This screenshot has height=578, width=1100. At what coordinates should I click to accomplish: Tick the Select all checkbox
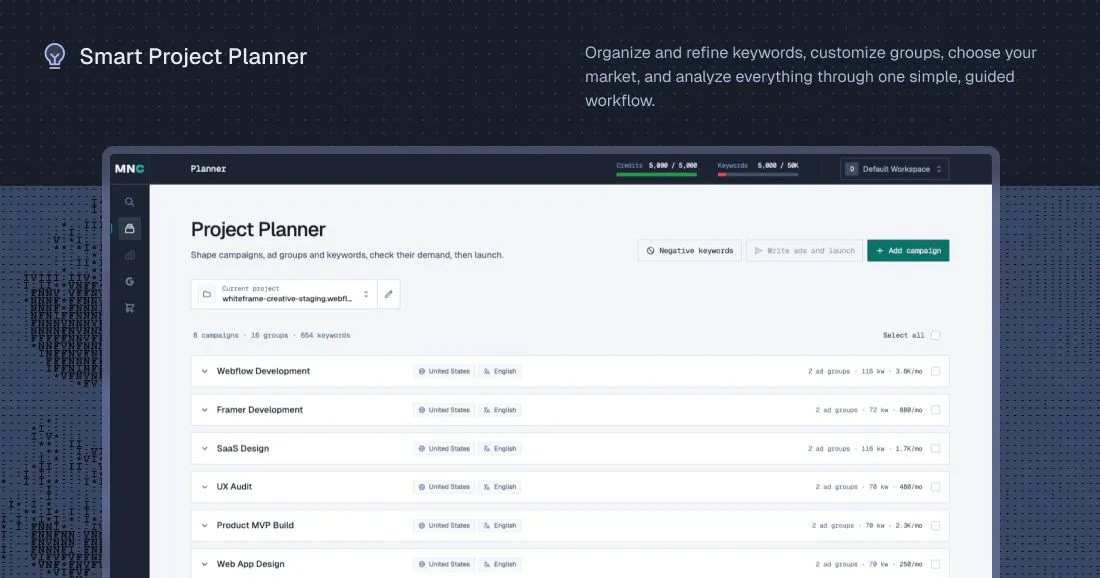pyautogui.click(x=935, y=335)
